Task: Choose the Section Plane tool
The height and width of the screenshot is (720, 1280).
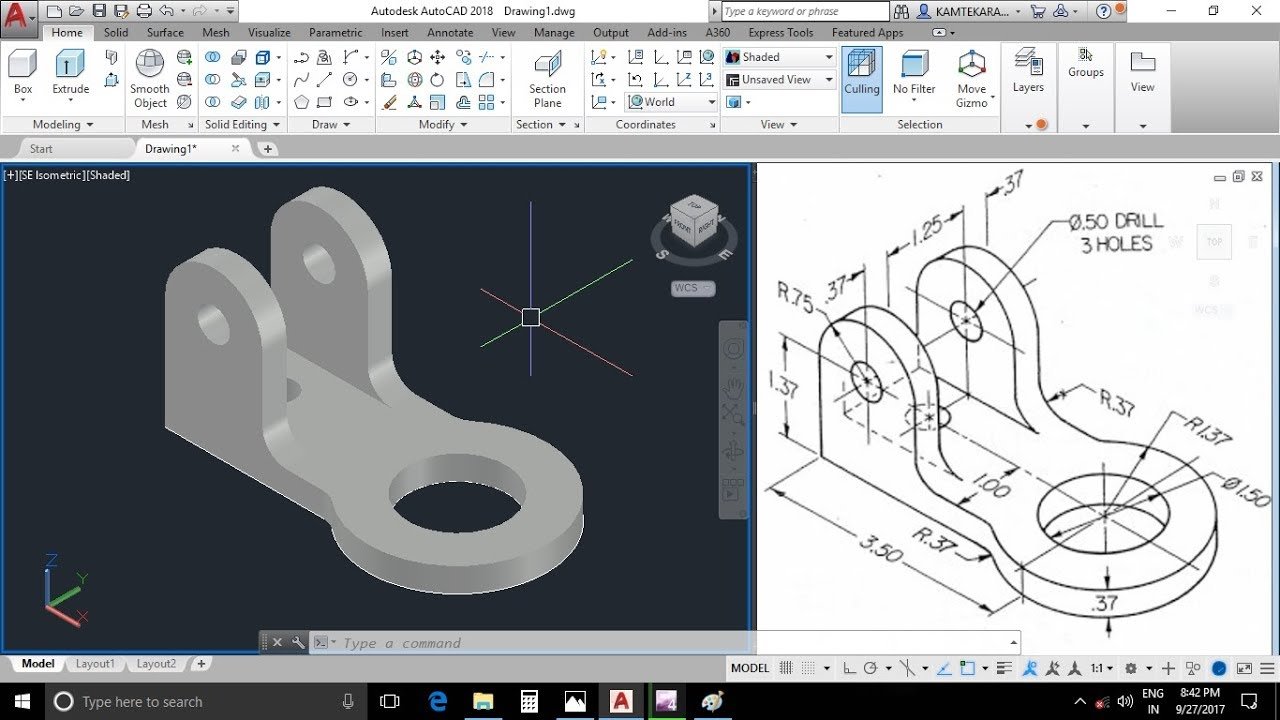Action: (x=547, y=78)
